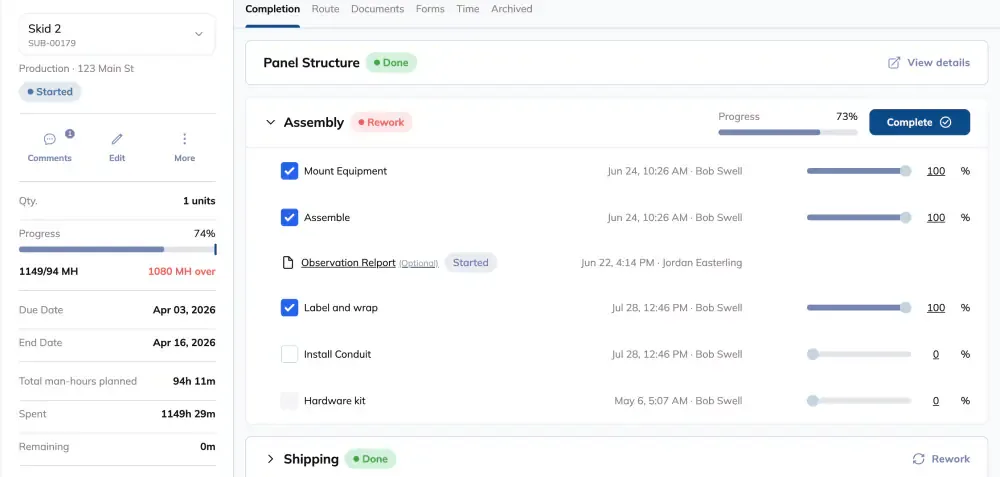
Task: Click the Assembly 73% progress bar
Action: click(788, 132)
